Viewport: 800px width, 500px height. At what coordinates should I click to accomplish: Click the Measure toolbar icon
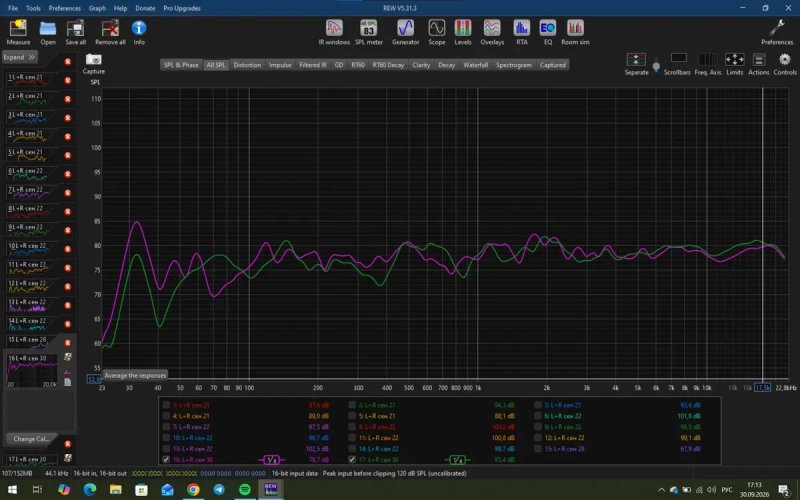pyautogui.click(x=18, y=32)
